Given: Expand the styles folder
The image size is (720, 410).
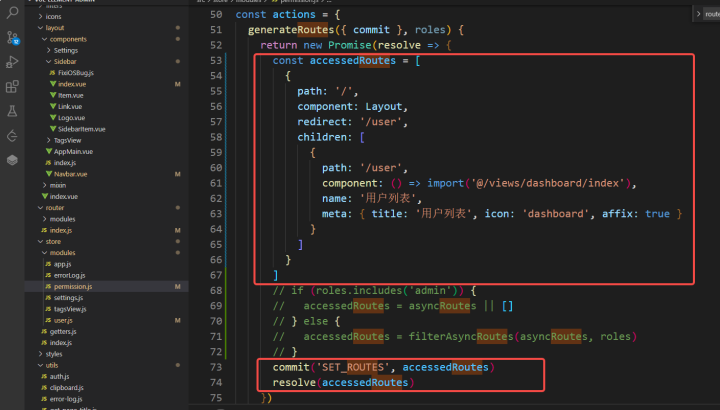Looking at the screenshot, I should coord(54,354).
